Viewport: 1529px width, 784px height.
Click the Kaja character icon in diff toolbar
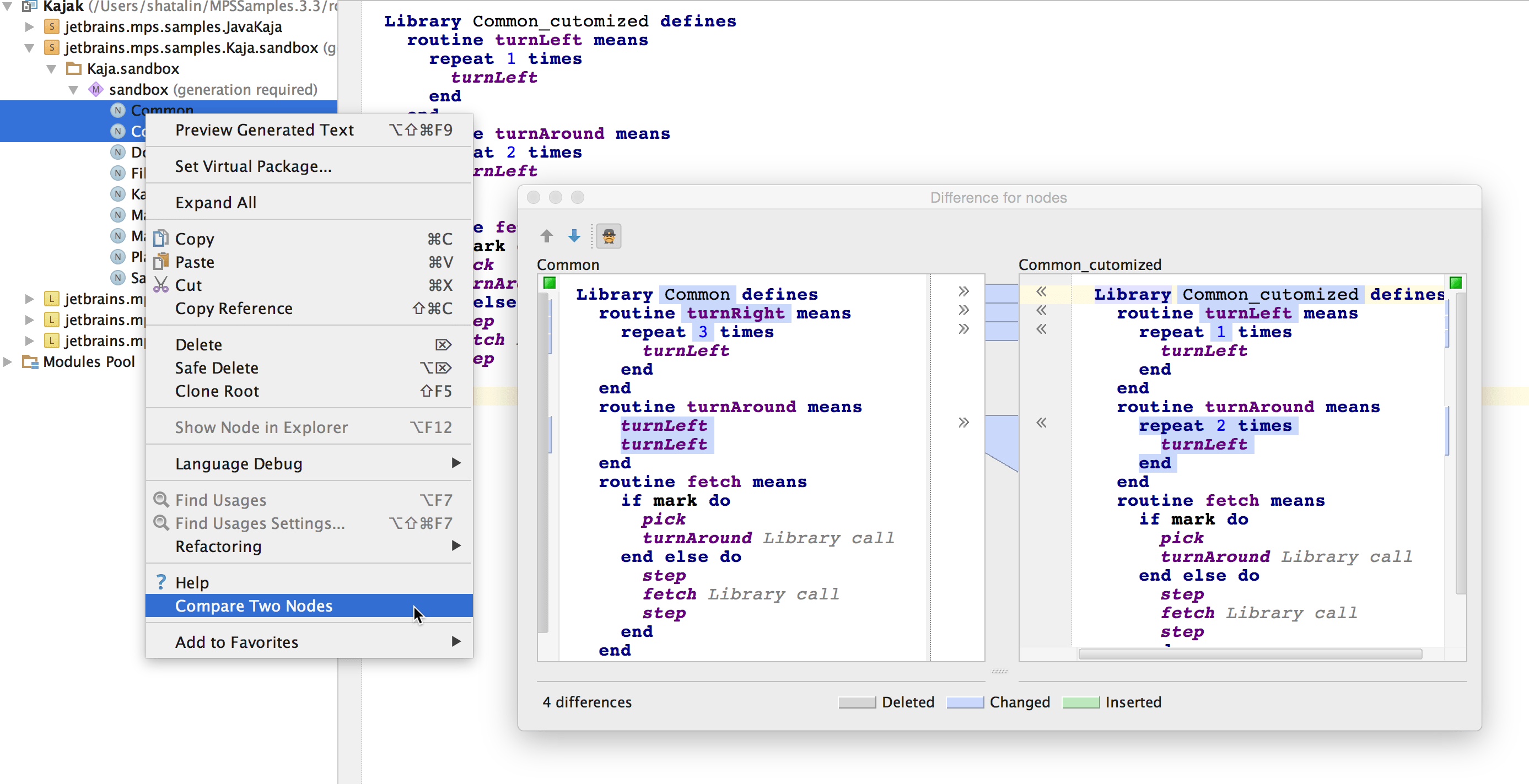tap(609, 236)
